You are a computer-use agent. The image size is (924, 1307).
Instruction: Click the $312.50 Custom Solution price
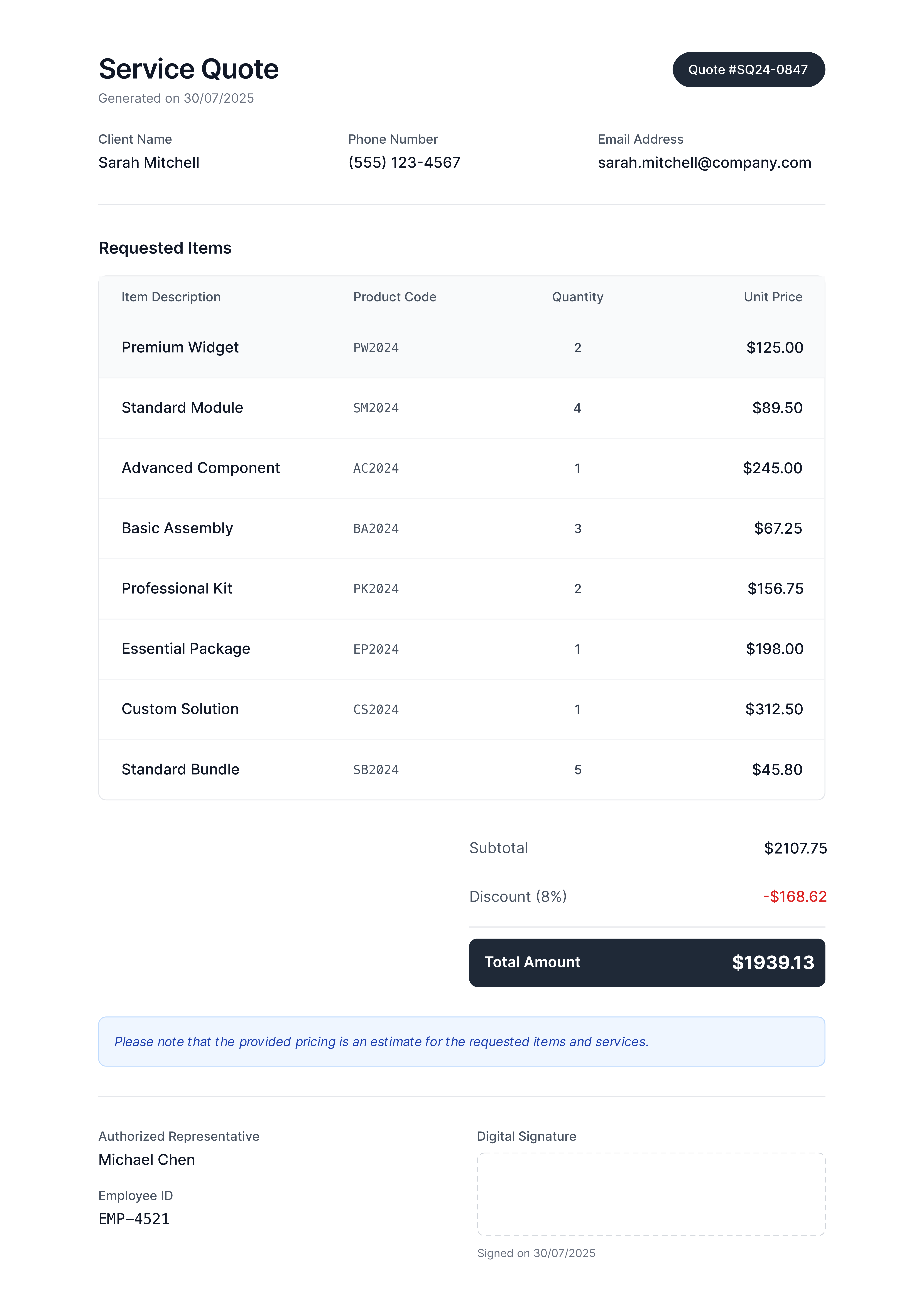pos(774,709)
